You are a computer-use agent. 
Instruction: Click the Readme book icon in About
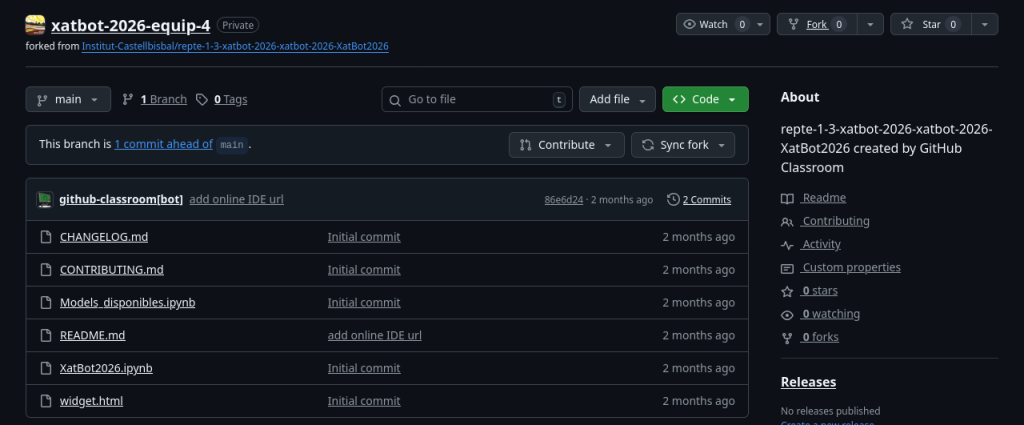click(788, 198)
